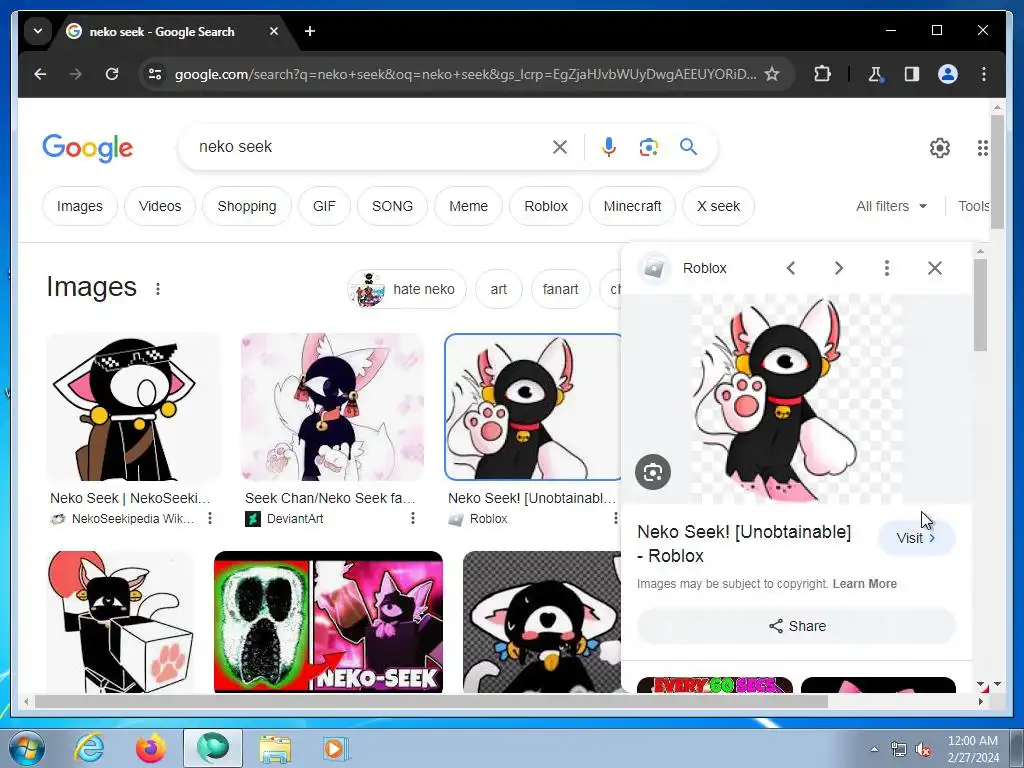Close the image preview panel
Screen dimensions: 1024x768
[x=935, y=268]
